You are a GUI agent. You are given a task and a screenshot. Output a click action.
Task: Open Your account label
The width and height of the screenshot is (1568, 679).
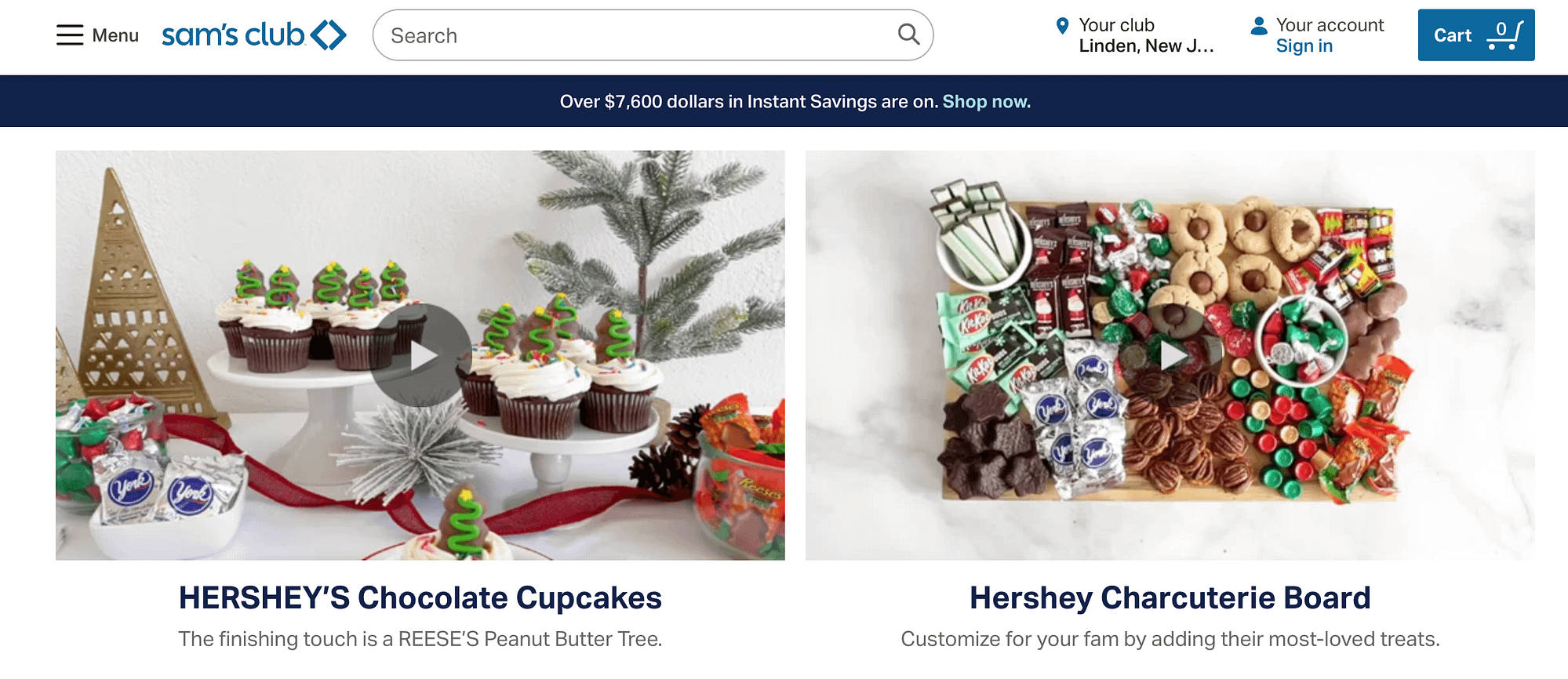(1330, 25)
